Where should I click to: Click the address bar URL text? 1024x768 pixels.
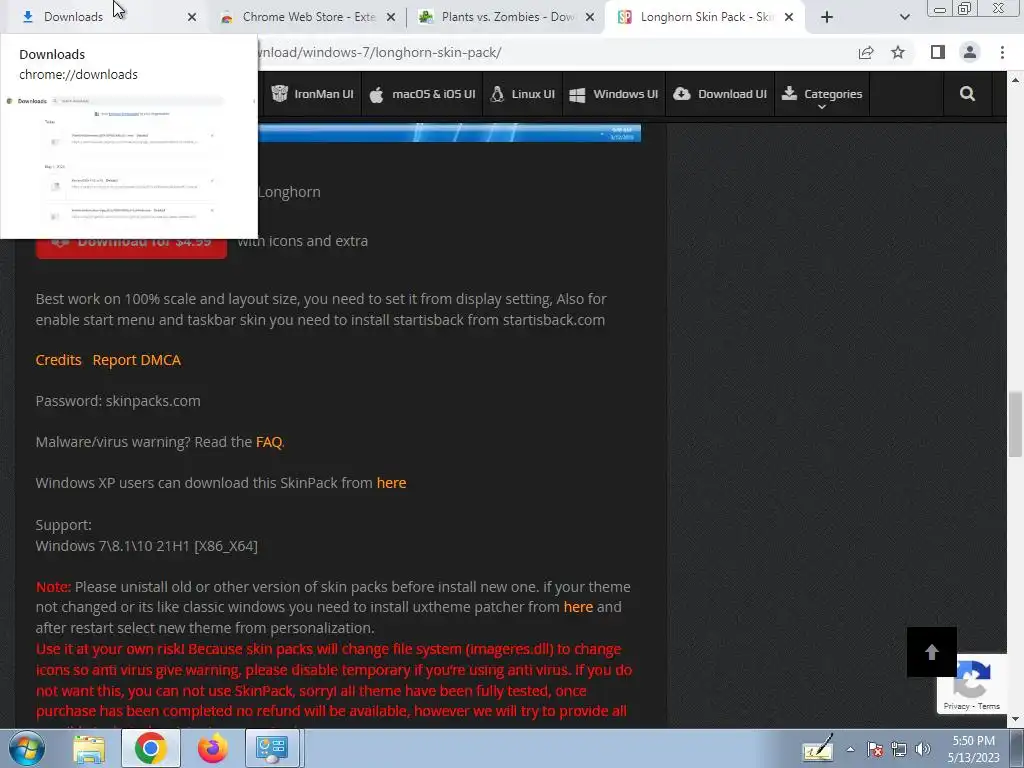click(380, 53)
